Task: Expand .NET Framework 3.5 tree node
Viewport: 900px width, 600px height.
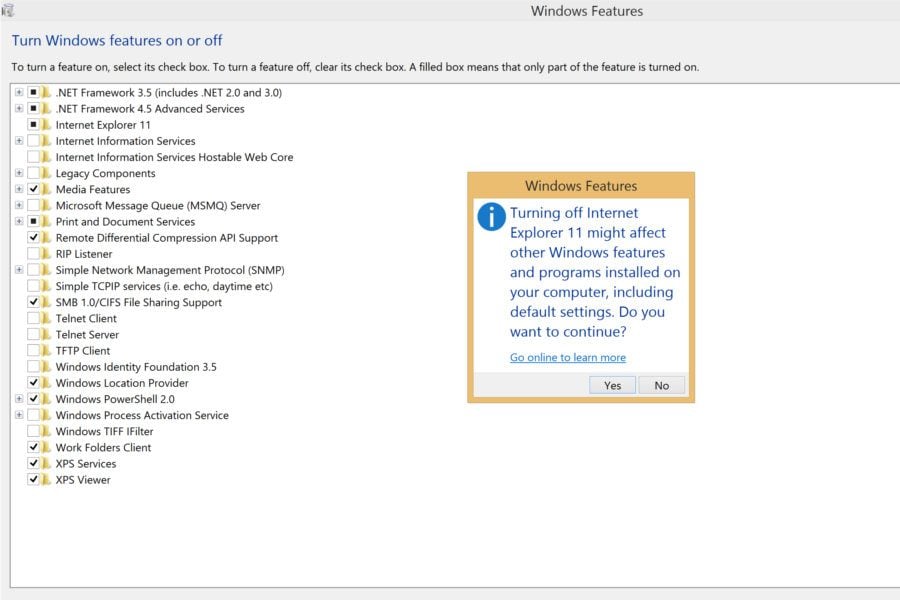Action: click(x=19, y=92)
